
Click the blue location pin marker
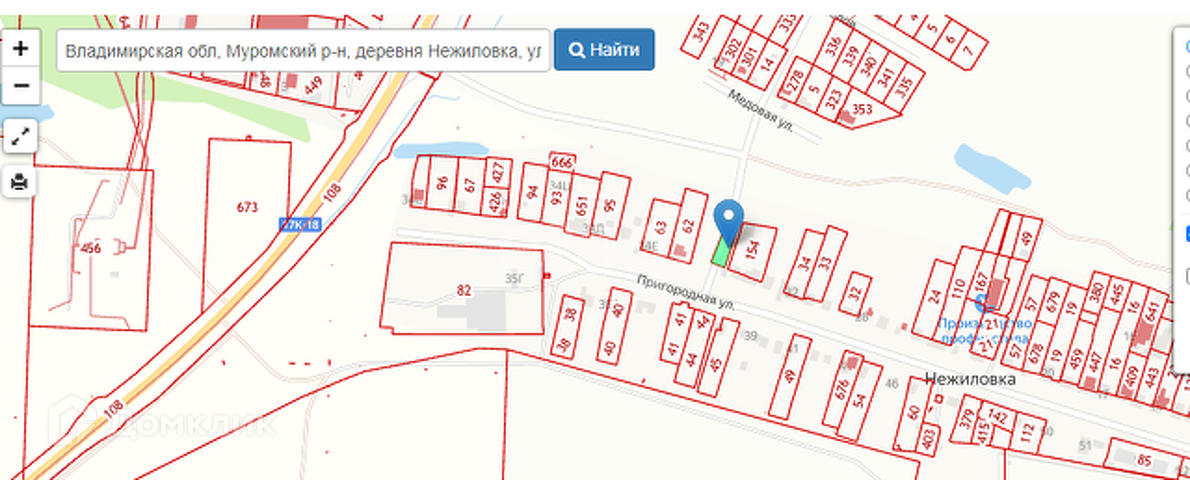[729, 222]
